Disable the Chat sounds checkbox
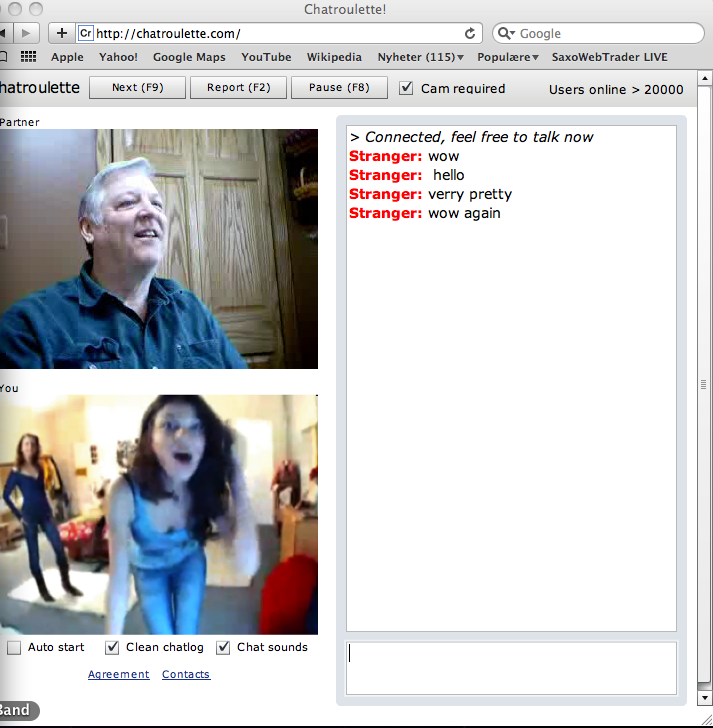Image resolution: width=713 pixels, height=728 pixels. click(x=223, y=647)
